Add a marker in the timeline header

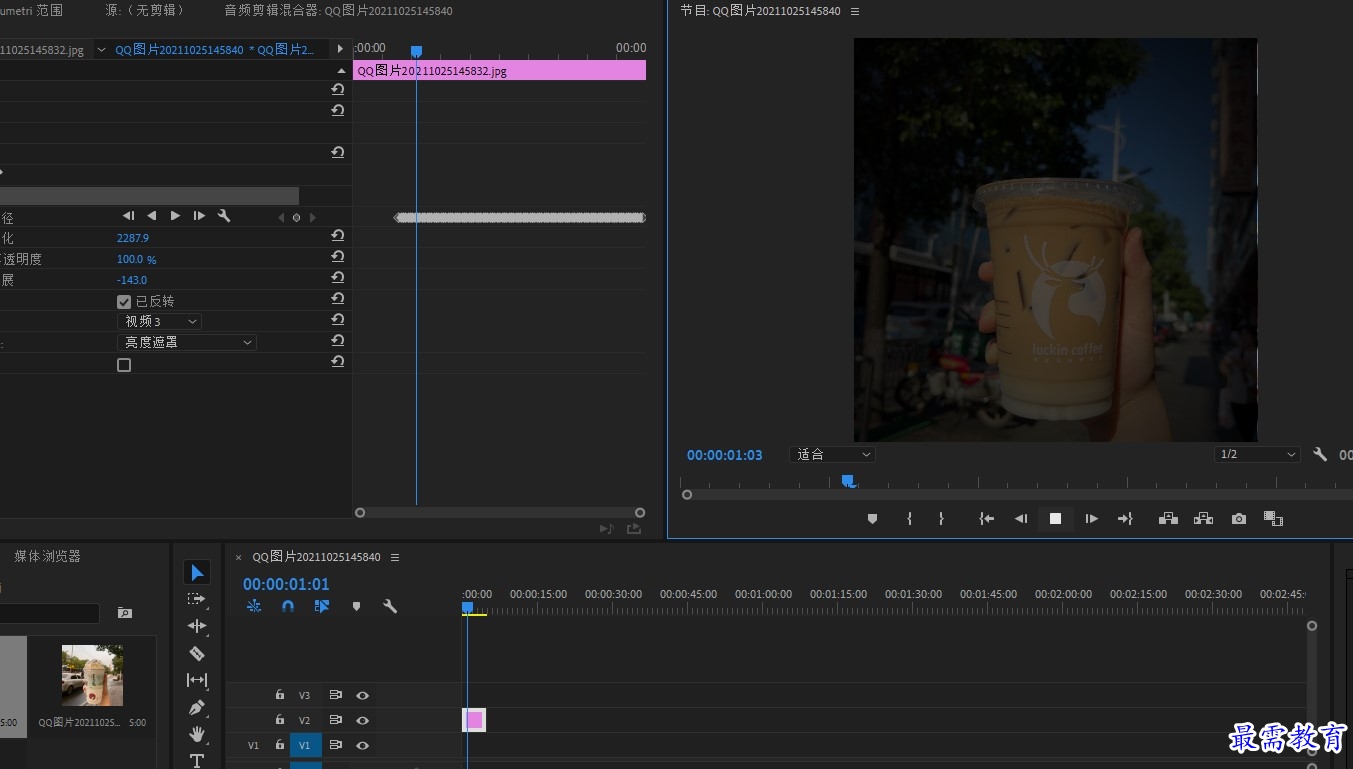(356, 606)
